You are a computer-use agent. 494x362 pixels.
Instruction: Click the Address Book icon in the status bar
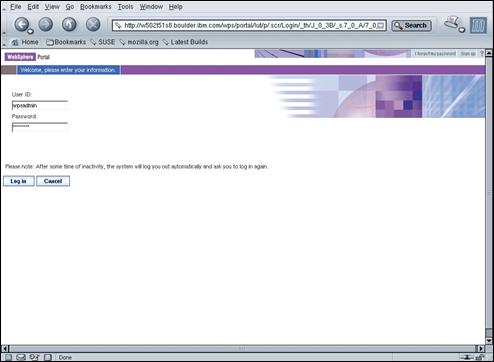[x=48, y=357]
